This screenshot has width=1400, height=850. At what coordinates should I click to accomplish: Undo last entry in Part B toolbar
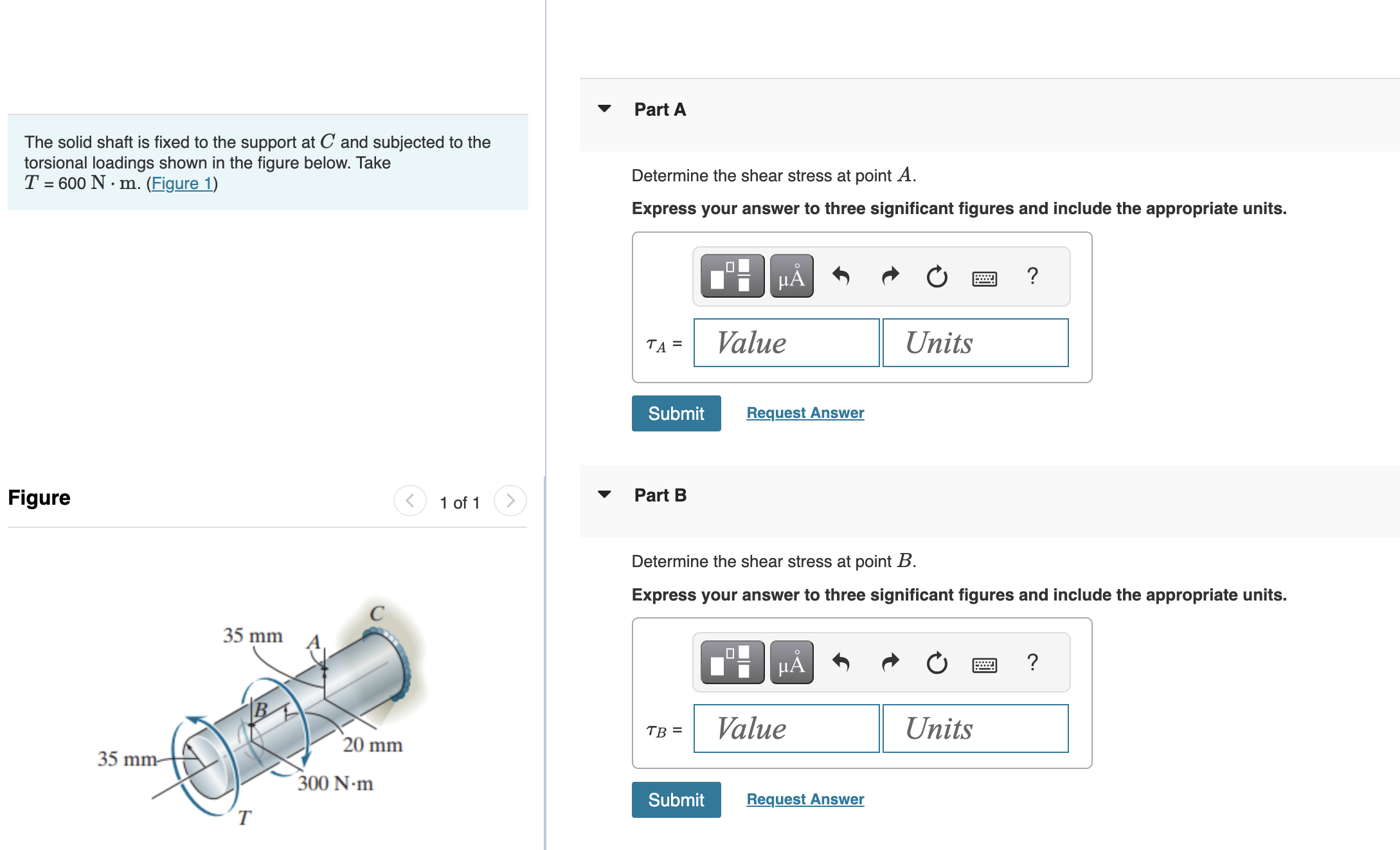point(841,662)
